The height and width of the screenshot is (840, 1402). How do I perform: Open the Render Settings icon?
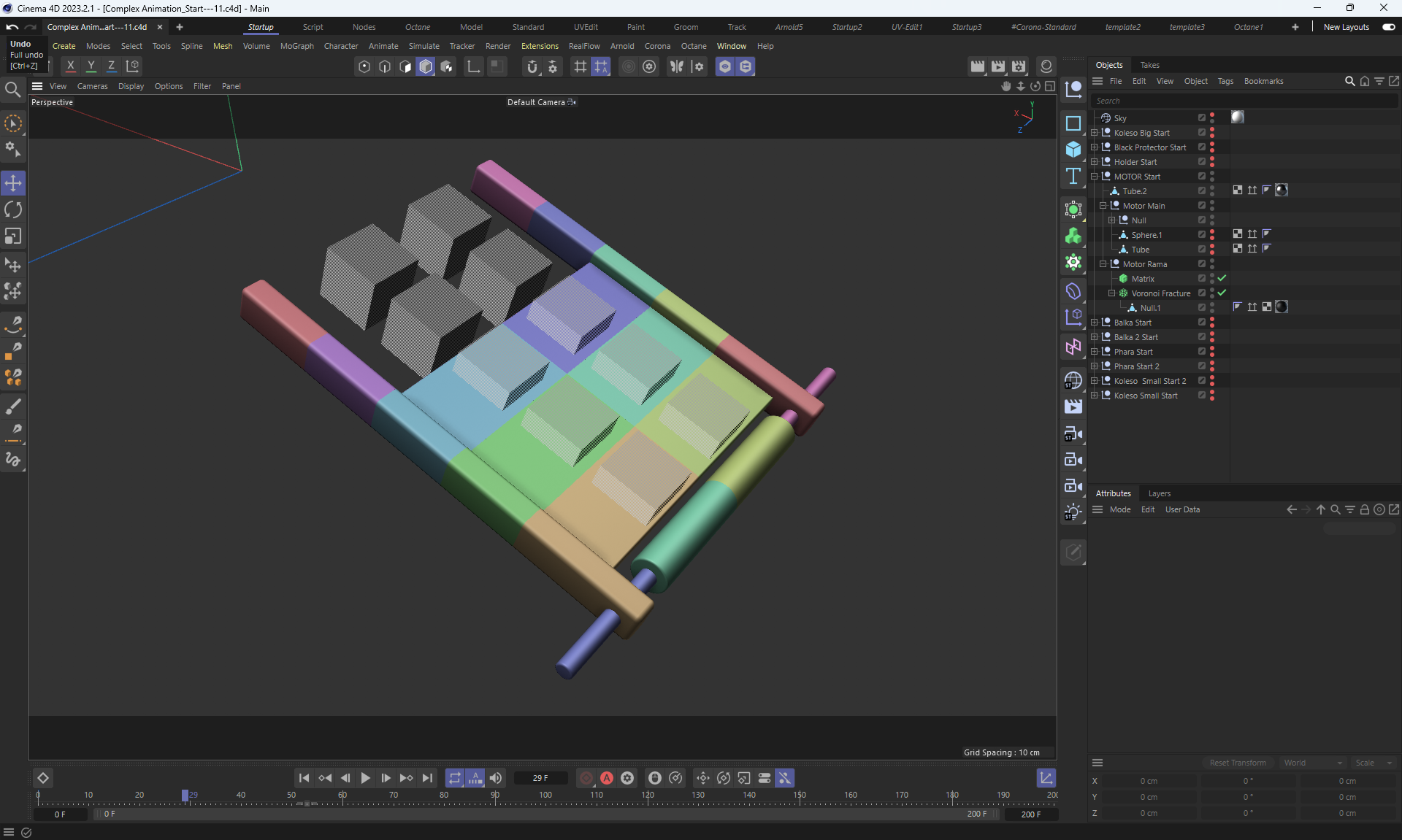tap(1019, 66)
